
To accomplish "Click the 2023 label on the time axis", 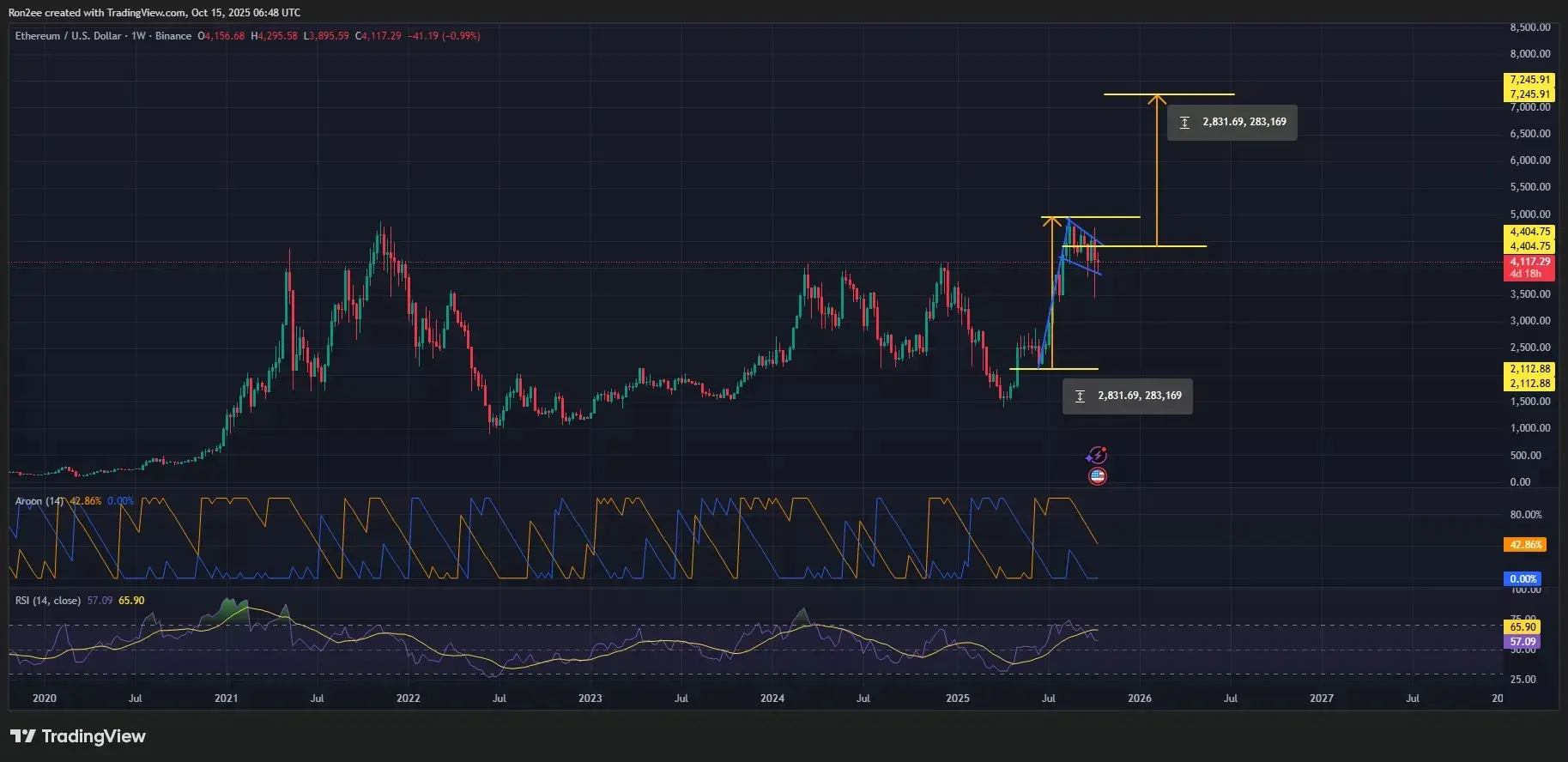I will tap(590, 698).
